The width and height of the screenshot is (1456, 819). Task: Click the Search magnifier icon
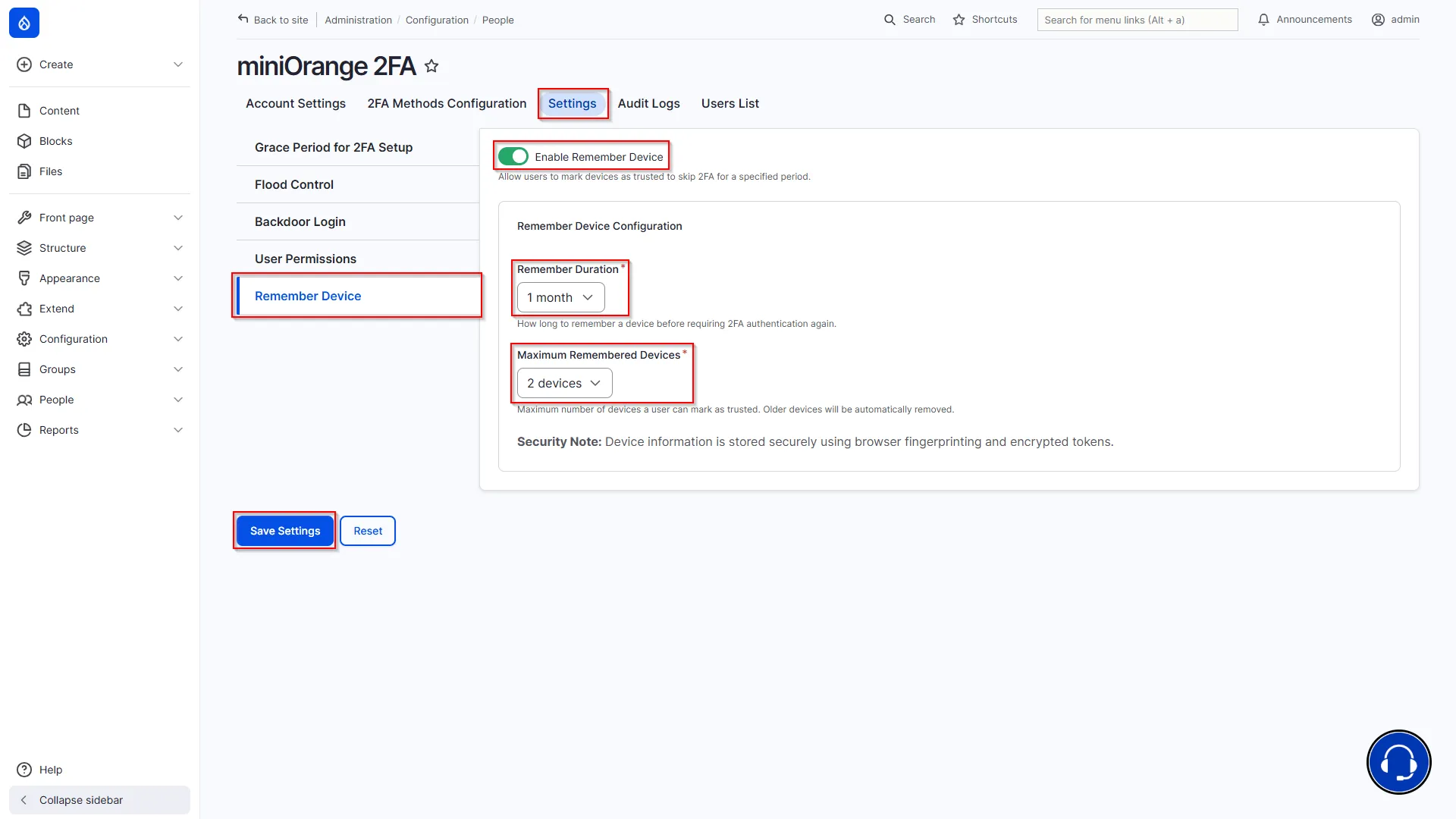890,20
